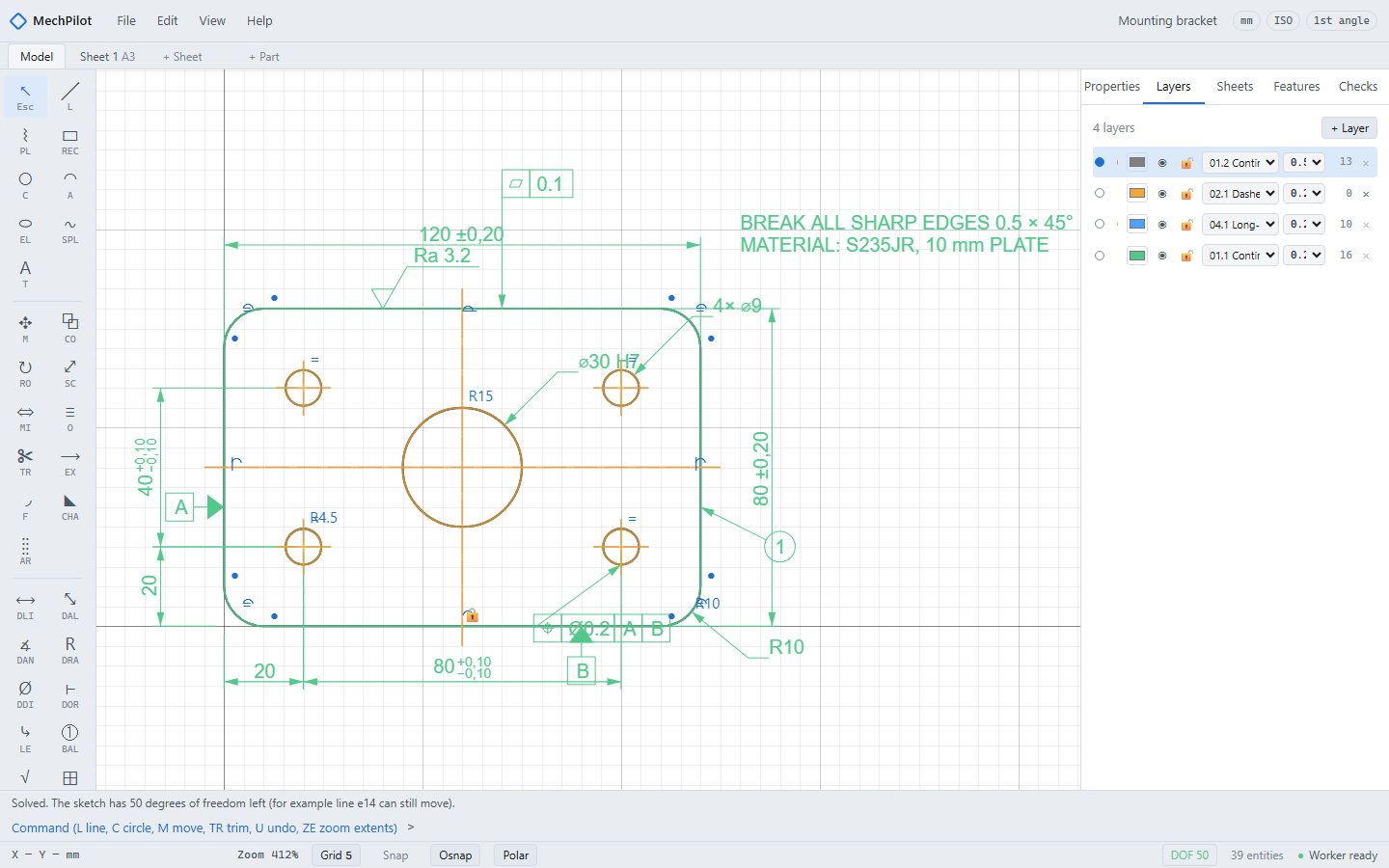Activate the Offset (O) tool
This screenshot has width=1389, height=868.
(x=70, y=418)
